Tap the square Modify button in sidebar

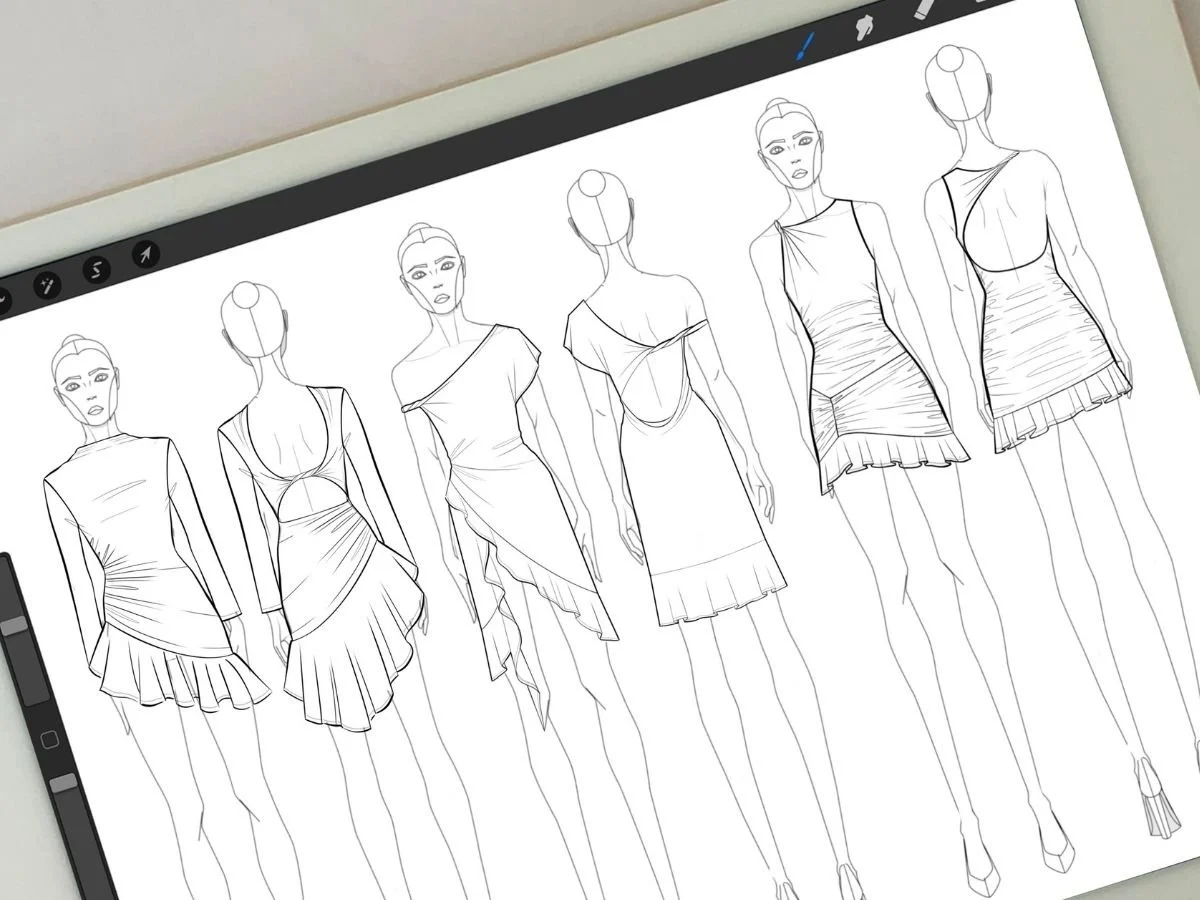(49, 740)
